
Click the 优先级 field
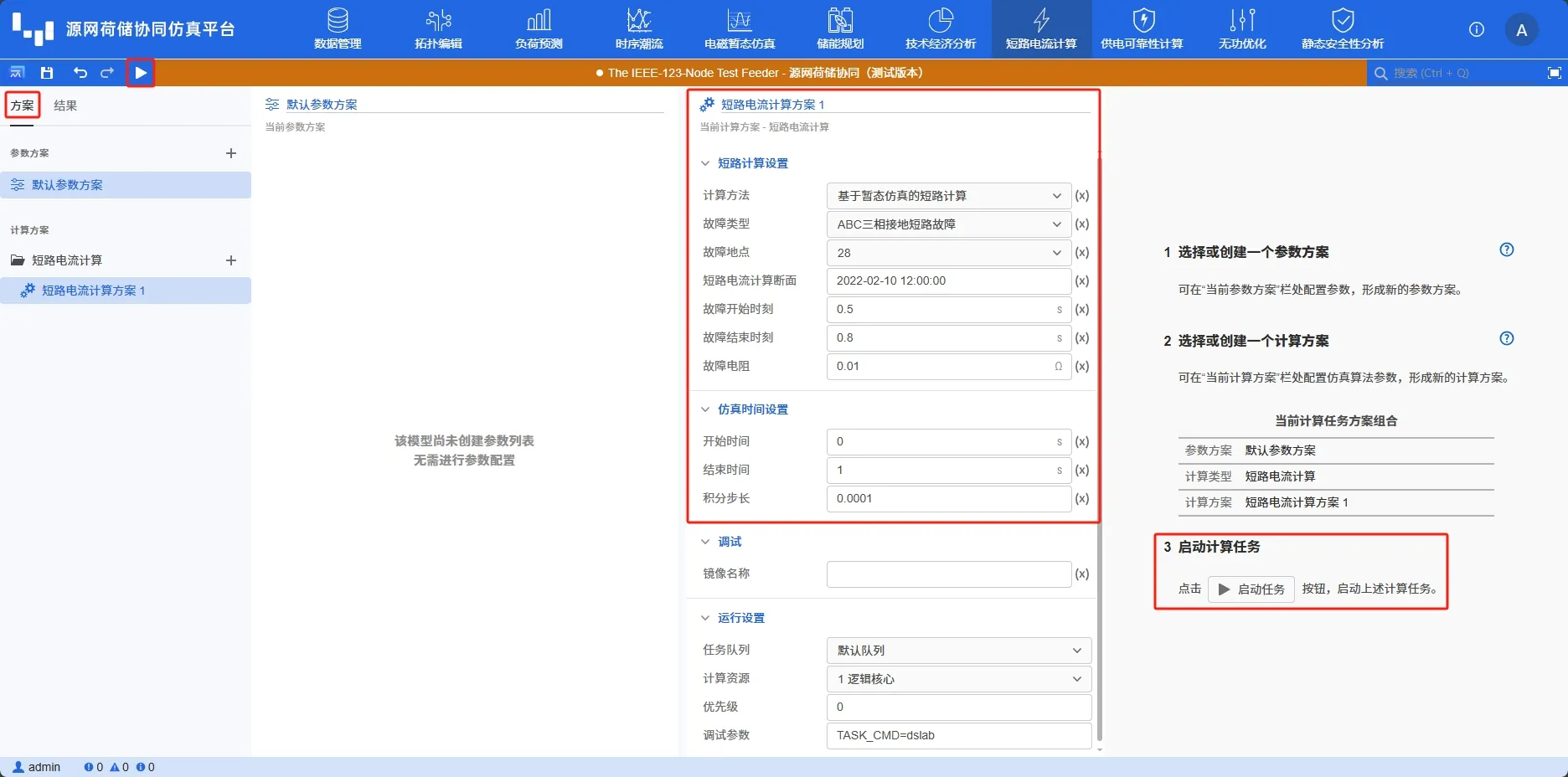point(959,708)
